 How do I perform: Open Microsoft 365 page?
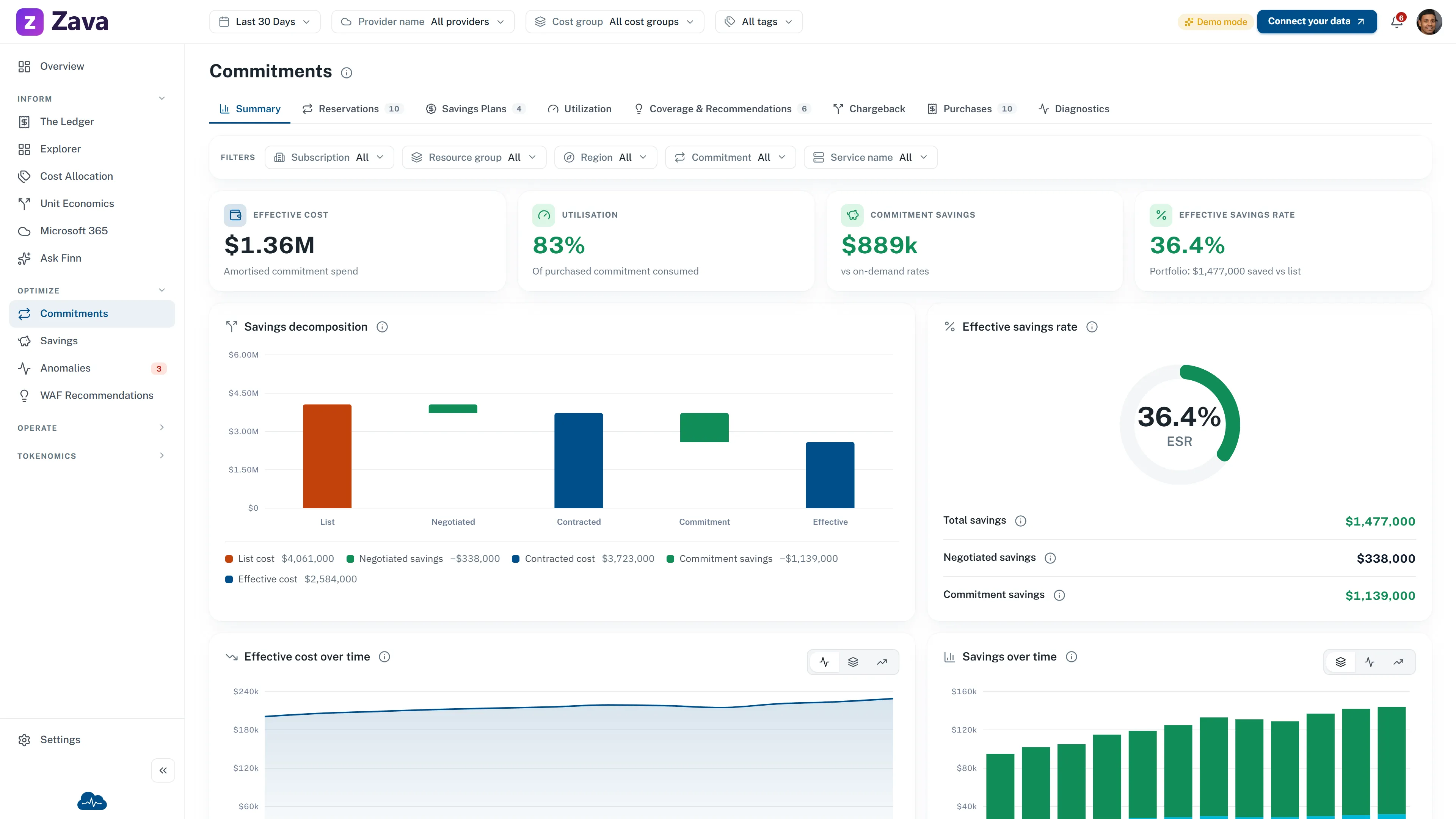coord(92,231)
